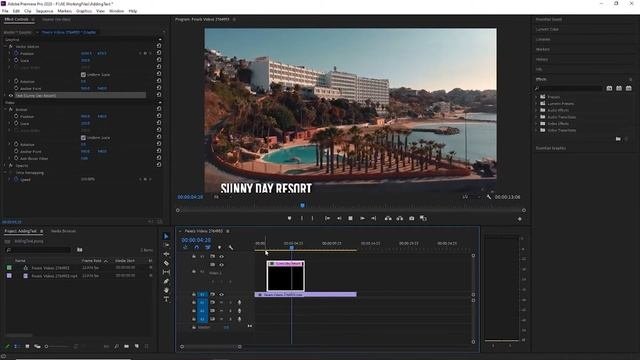Open Timeline Display Settings wrench
The width and height of the screenshot is (640, 360).
(x=231, y=247)
